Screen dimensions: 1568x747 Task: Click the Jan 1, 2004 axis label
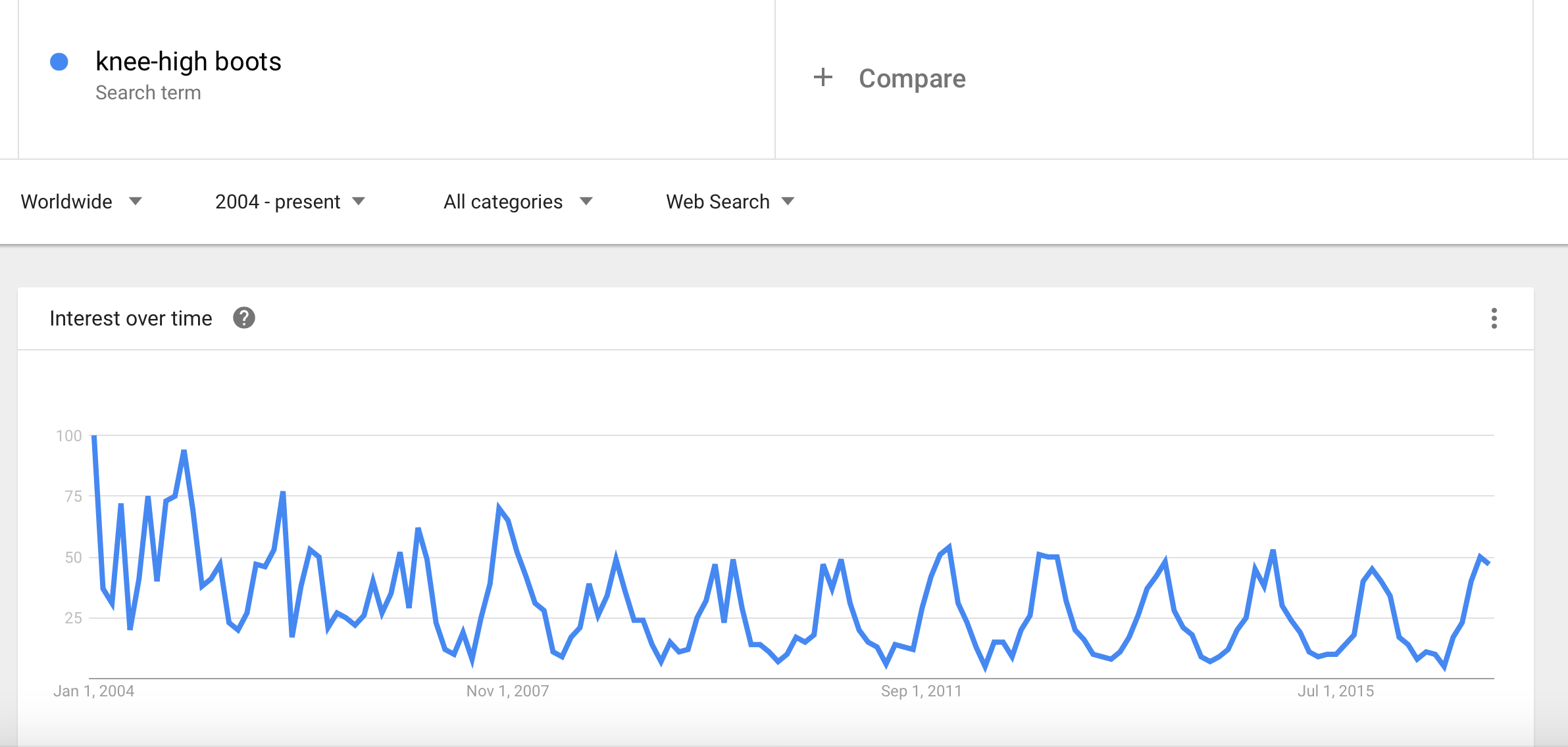point(94,690)
